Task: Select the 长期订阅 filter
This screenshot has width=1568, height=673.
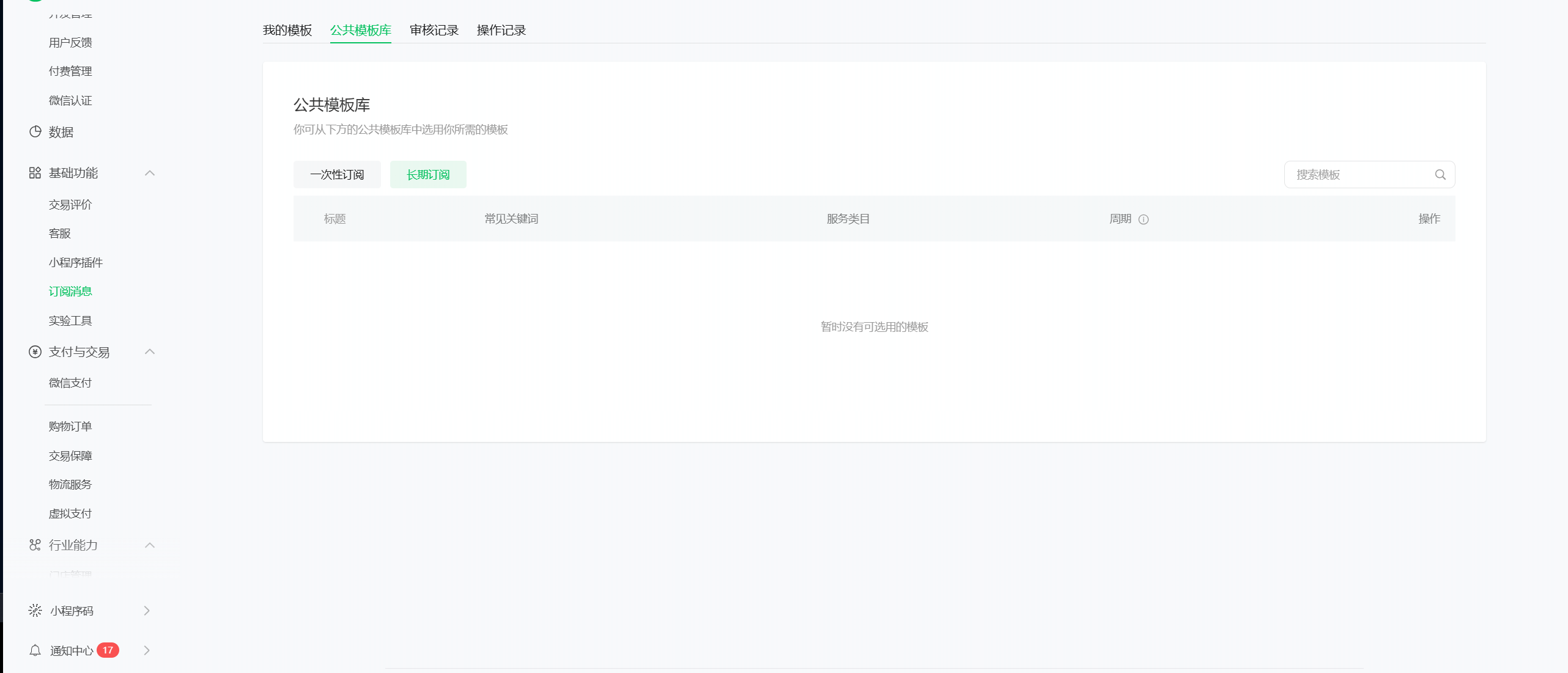Action: [428, 175]
